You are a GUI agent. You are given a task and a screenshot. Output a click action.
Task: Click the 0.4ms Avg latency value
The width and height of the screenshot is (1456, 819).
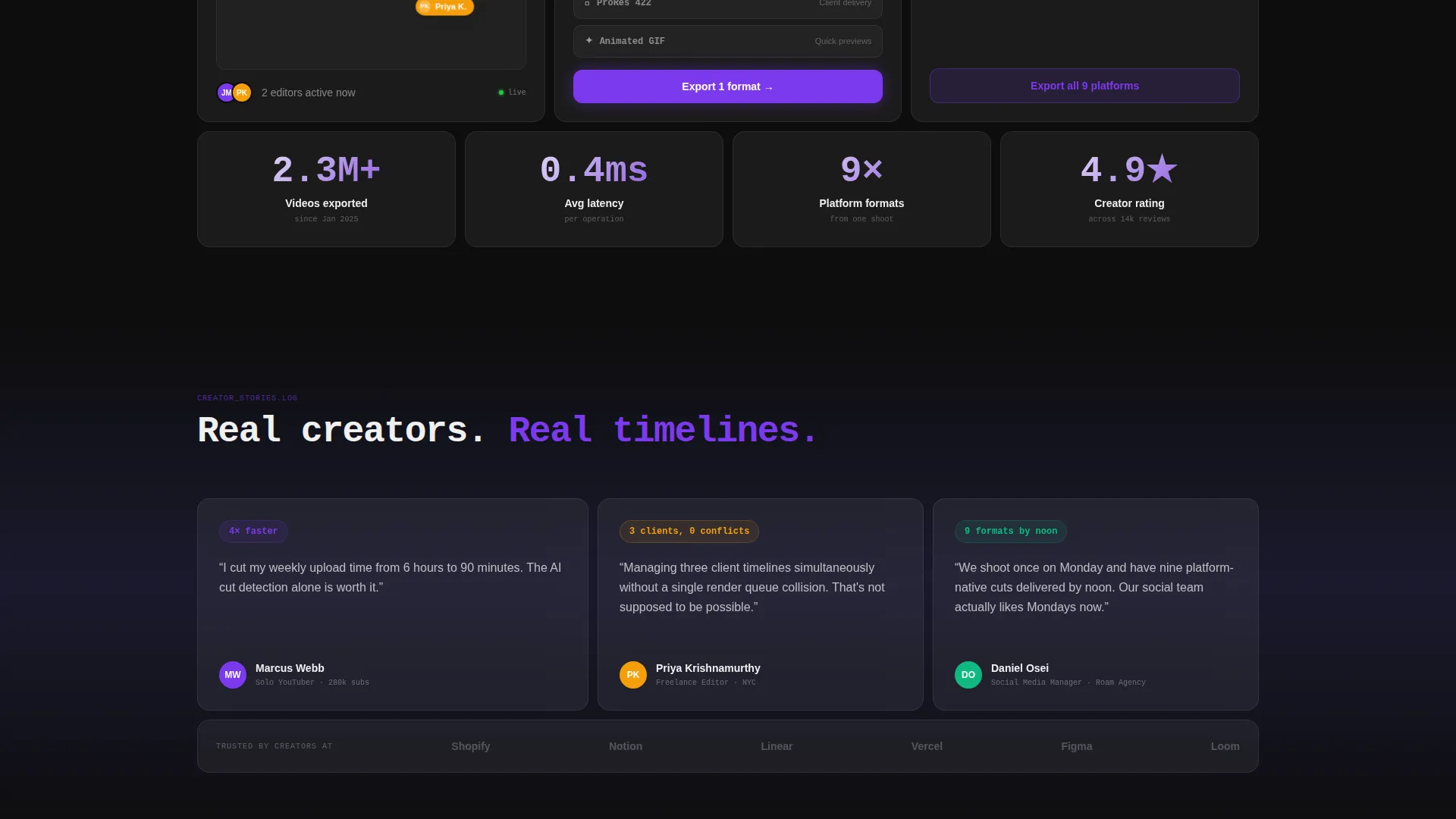[594, 169]
